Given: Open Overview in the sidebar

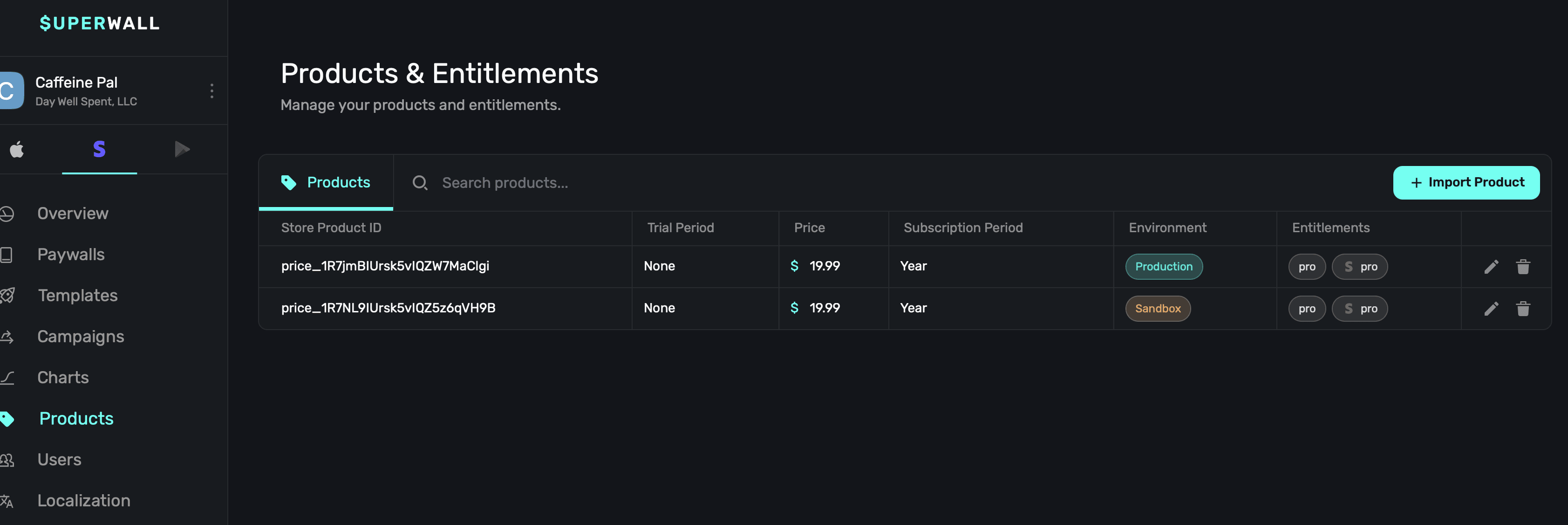Looking at the screenshot, I should click(72, 214).
